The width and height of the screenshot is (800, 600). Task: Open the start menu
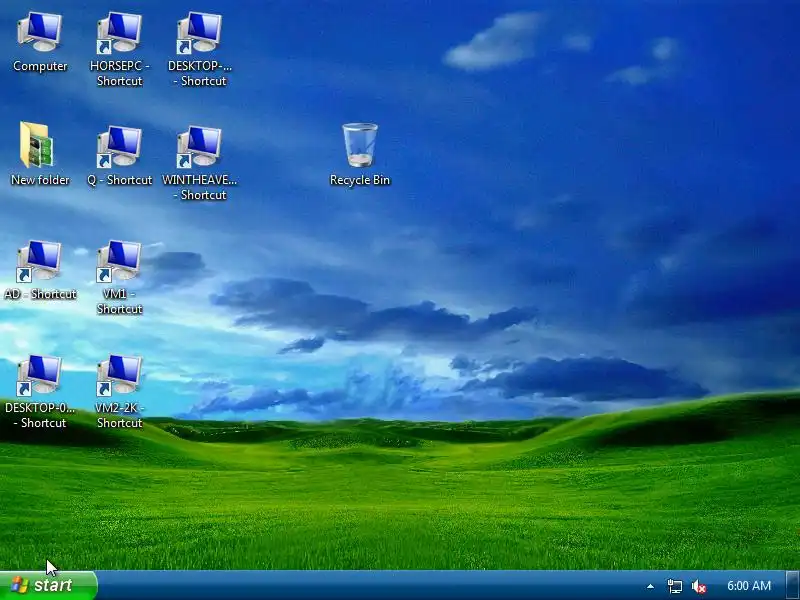click(48, 585)
